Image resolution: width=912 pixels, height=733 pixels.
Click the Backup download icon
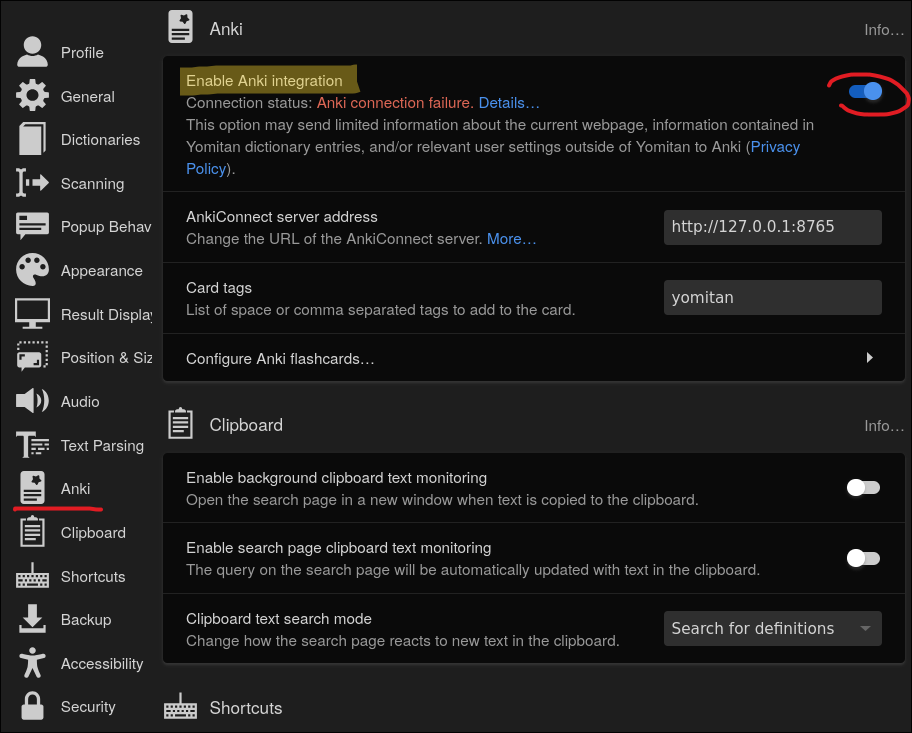[32, 619]
